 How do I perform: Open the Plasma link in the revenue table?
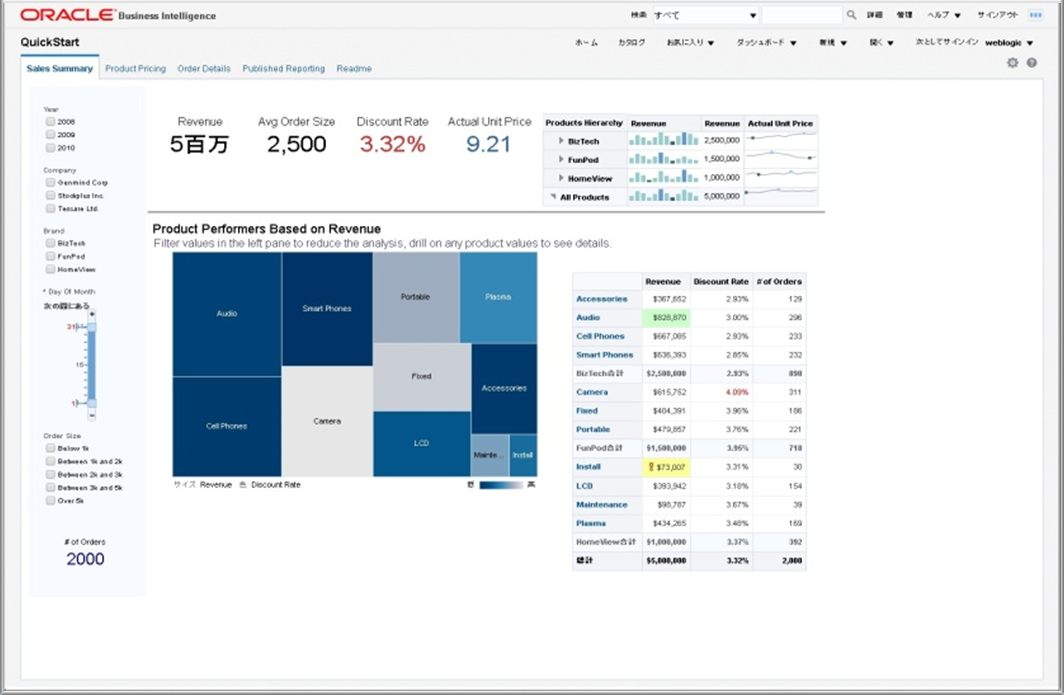(x=591, y=523)
